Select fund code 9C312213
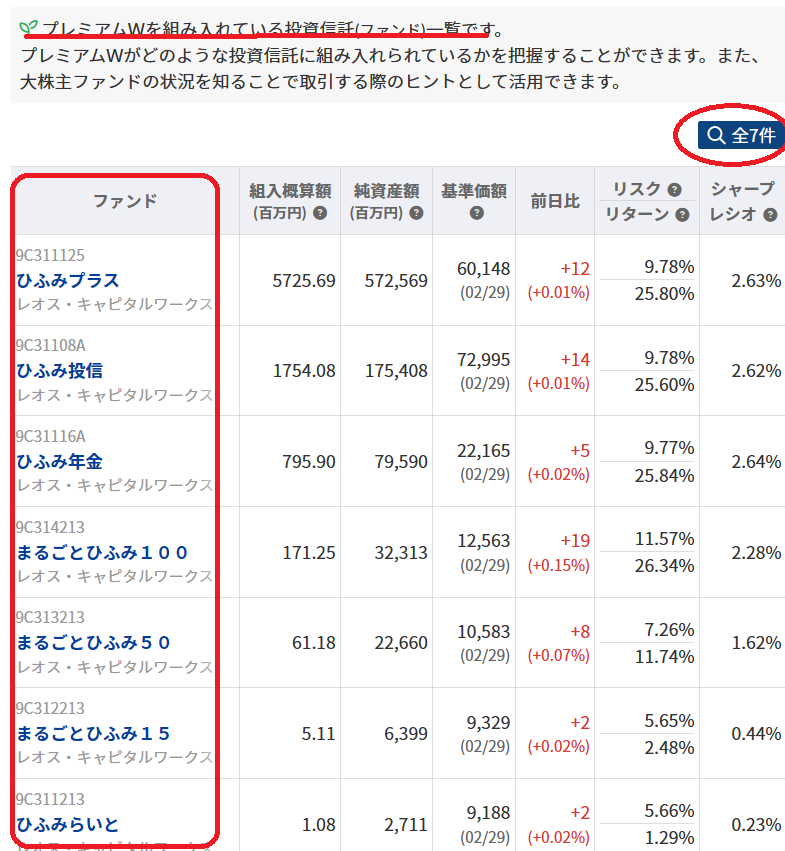785x851 pixels. (x=50, y=708)
